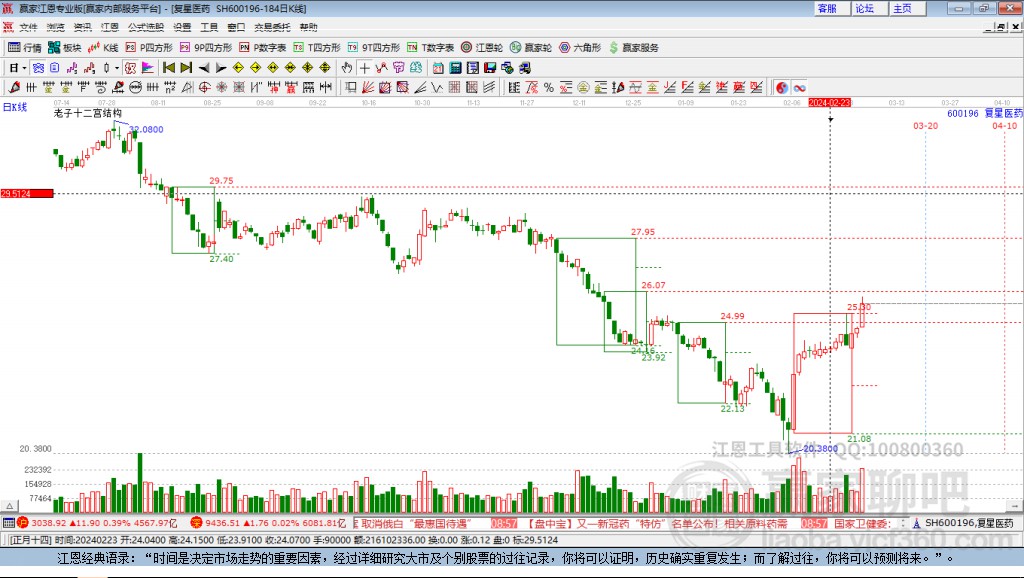
Task: Open the T数字表 tool
Action: coord(430,48)
